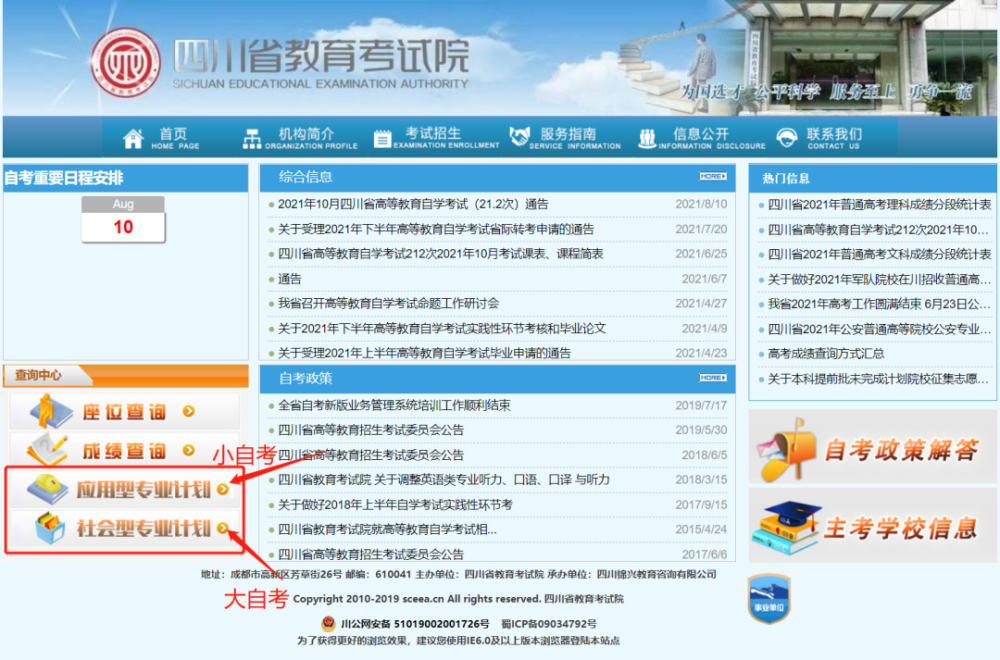Click the house icon for 首页
This screenshot has width=1000, height=660.
click(133, 138)
